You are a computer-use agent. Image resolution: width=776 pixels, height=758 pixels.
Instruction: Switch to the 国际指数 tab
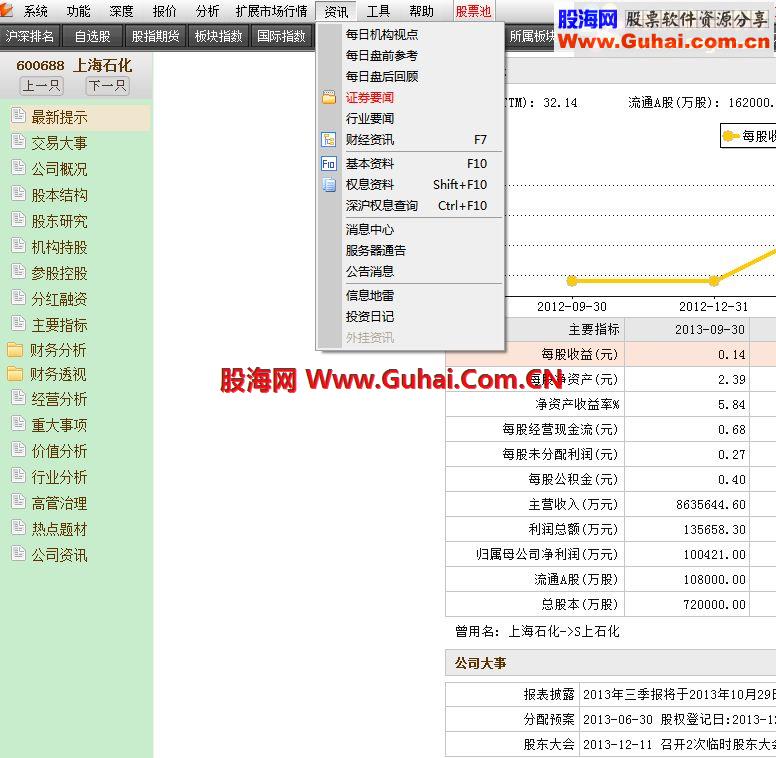click(281, 36)
